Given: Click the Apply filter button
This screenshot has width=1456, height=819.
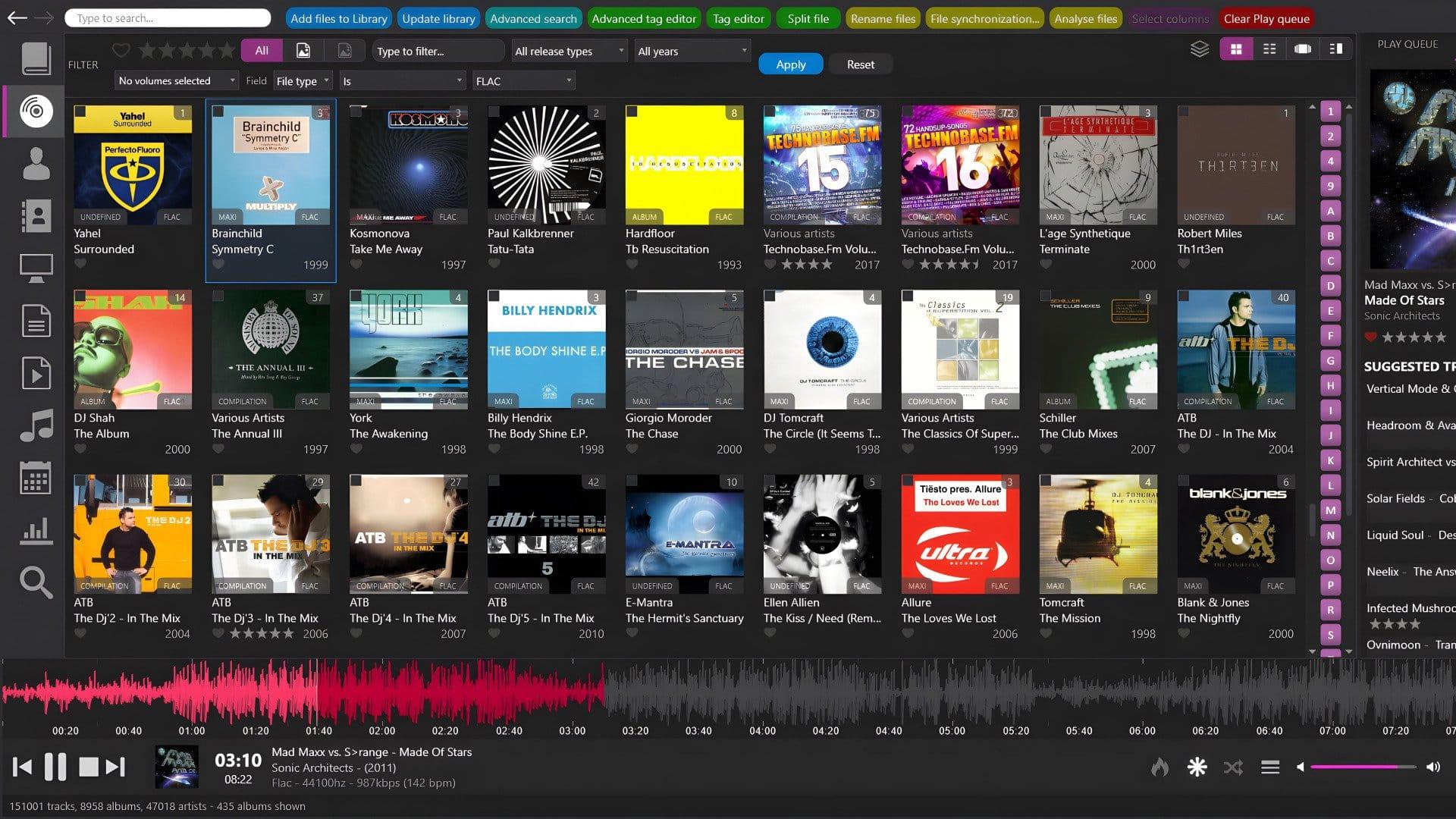Looking at the screenshot, I should [791, 64].
